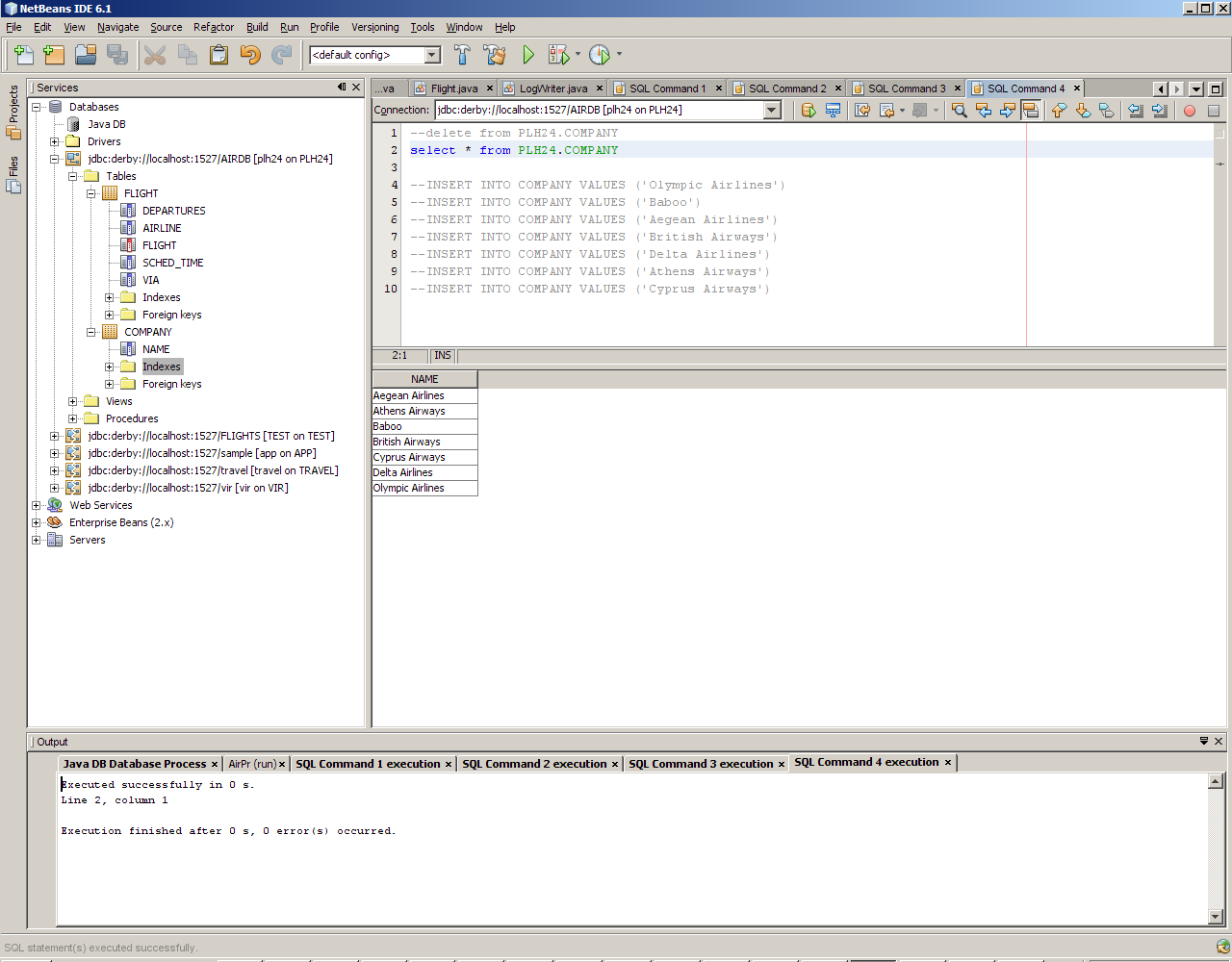The image size is (1232, 962).
Task: Click the Profile Main Project clock icon
Action: pyautogui.click(x=599, y=55)
